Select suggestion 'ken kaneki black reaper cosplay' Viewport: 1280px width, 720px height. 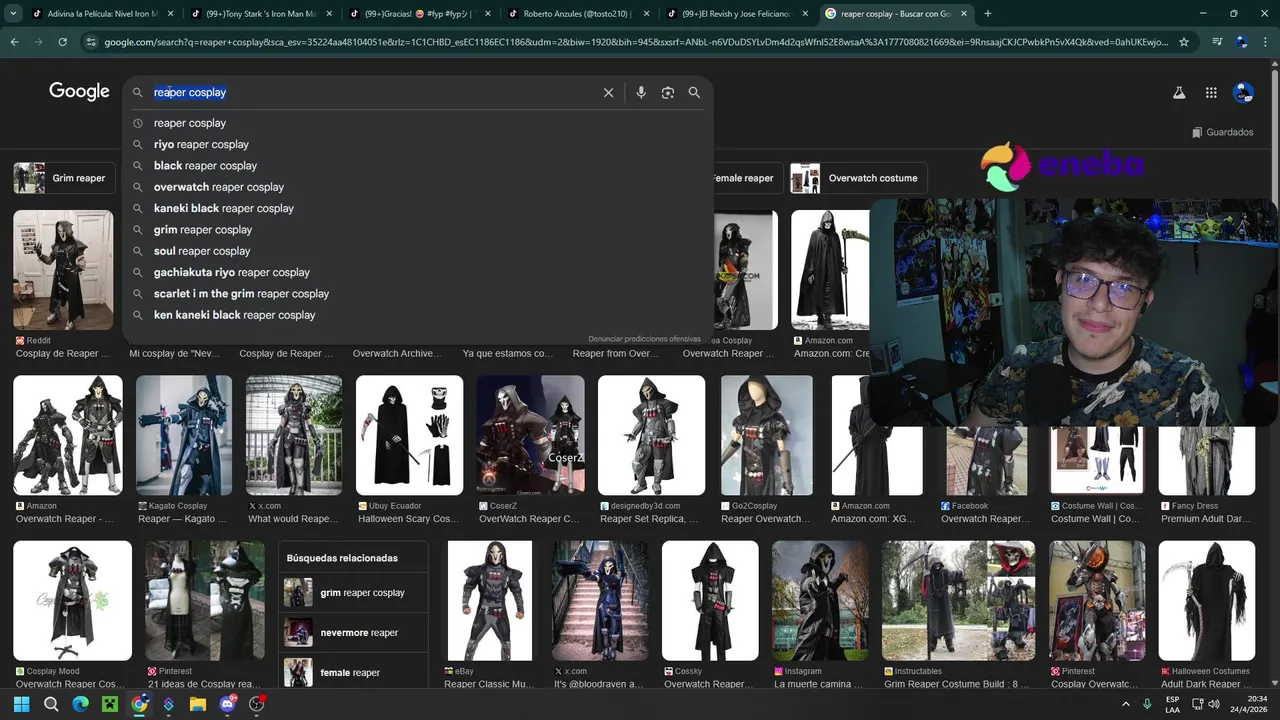point(417,315)
